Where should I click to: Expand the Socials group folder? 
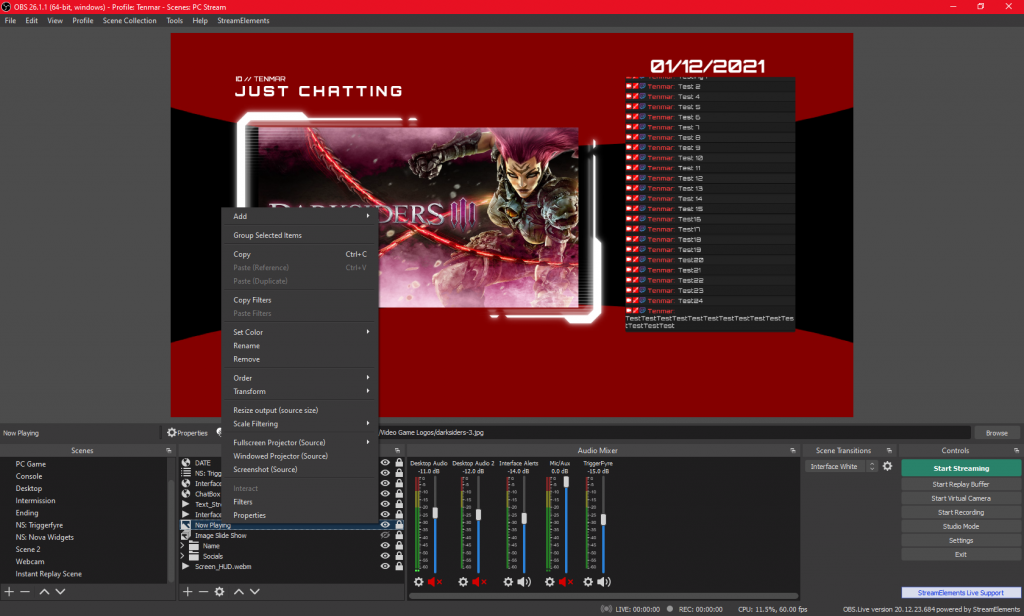[x=183, y=556]
